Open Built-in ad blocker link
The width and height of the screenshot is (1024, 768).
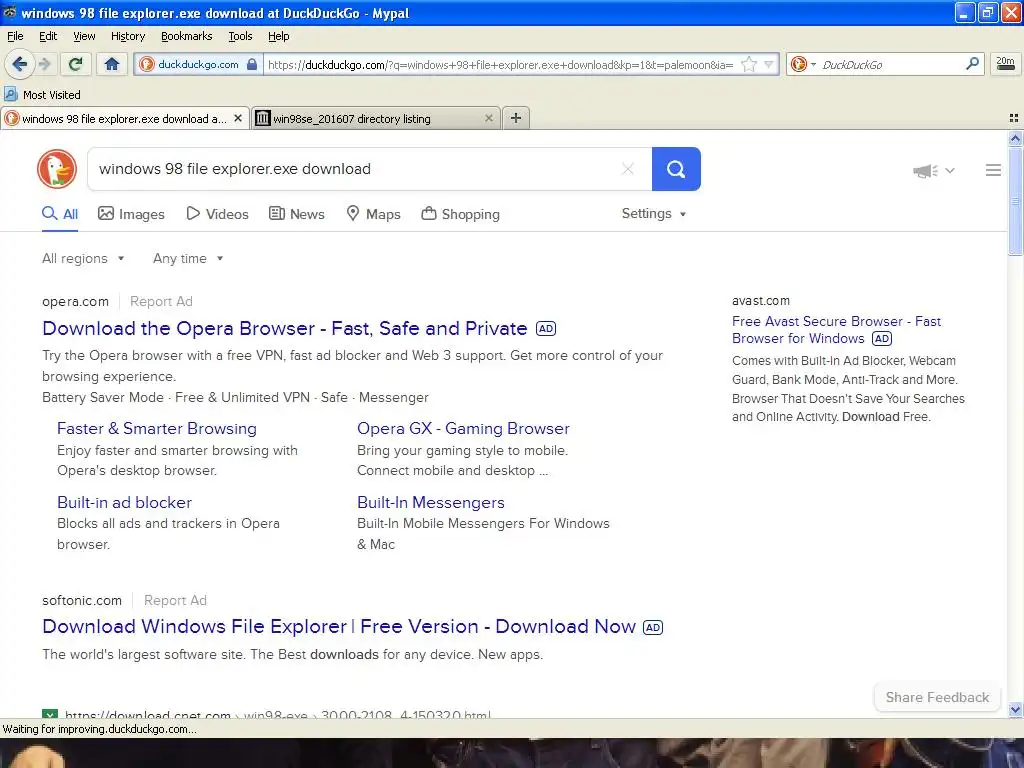pos(124,502)
